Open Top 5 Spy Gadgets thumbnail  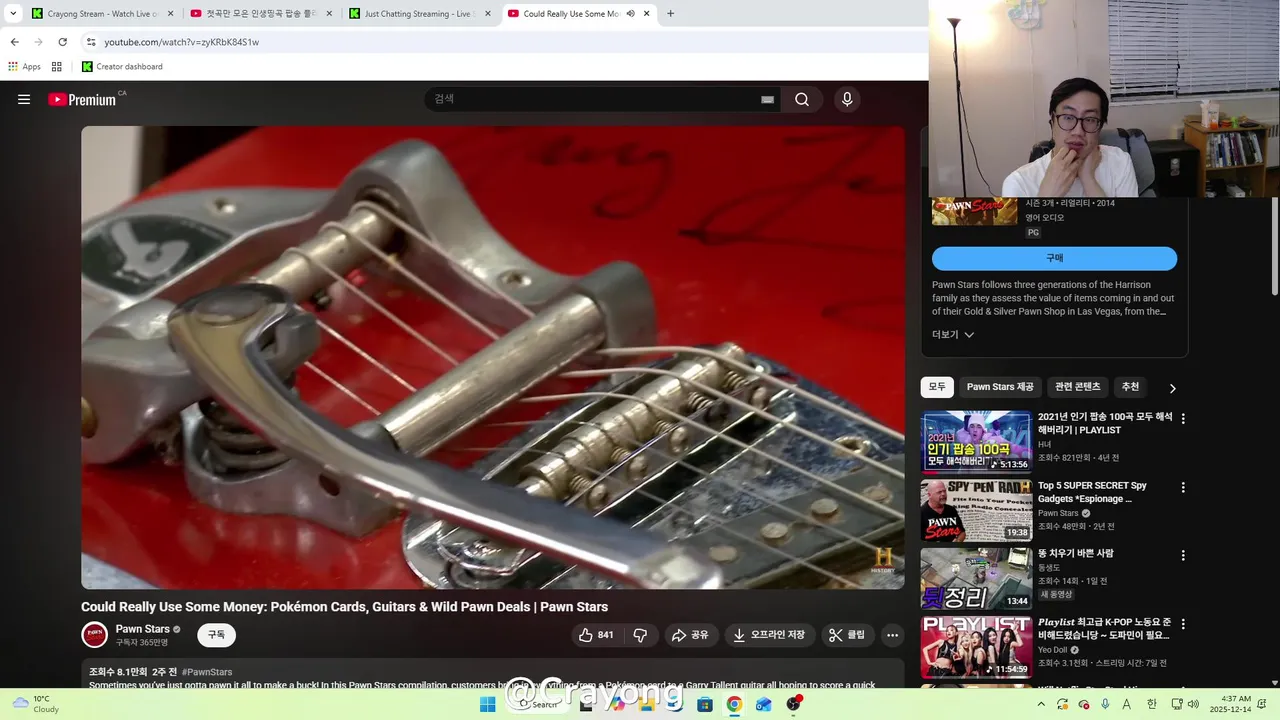[976, 510]
